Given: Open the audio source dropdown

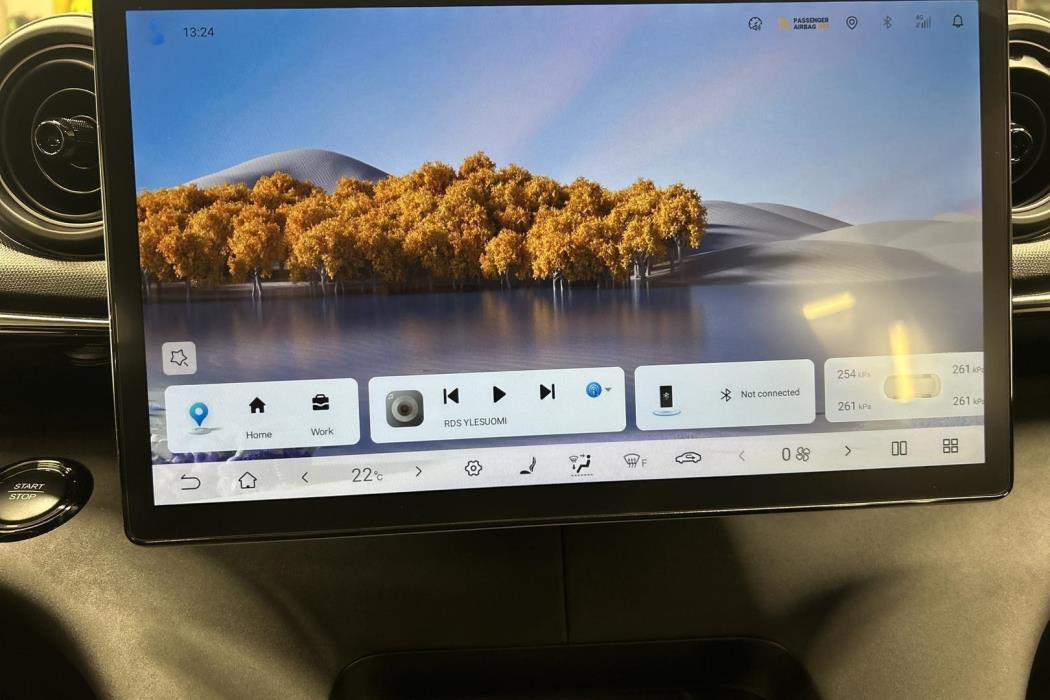Looking at the screenshot, I should pyautogui.click(x=597, y=389).
